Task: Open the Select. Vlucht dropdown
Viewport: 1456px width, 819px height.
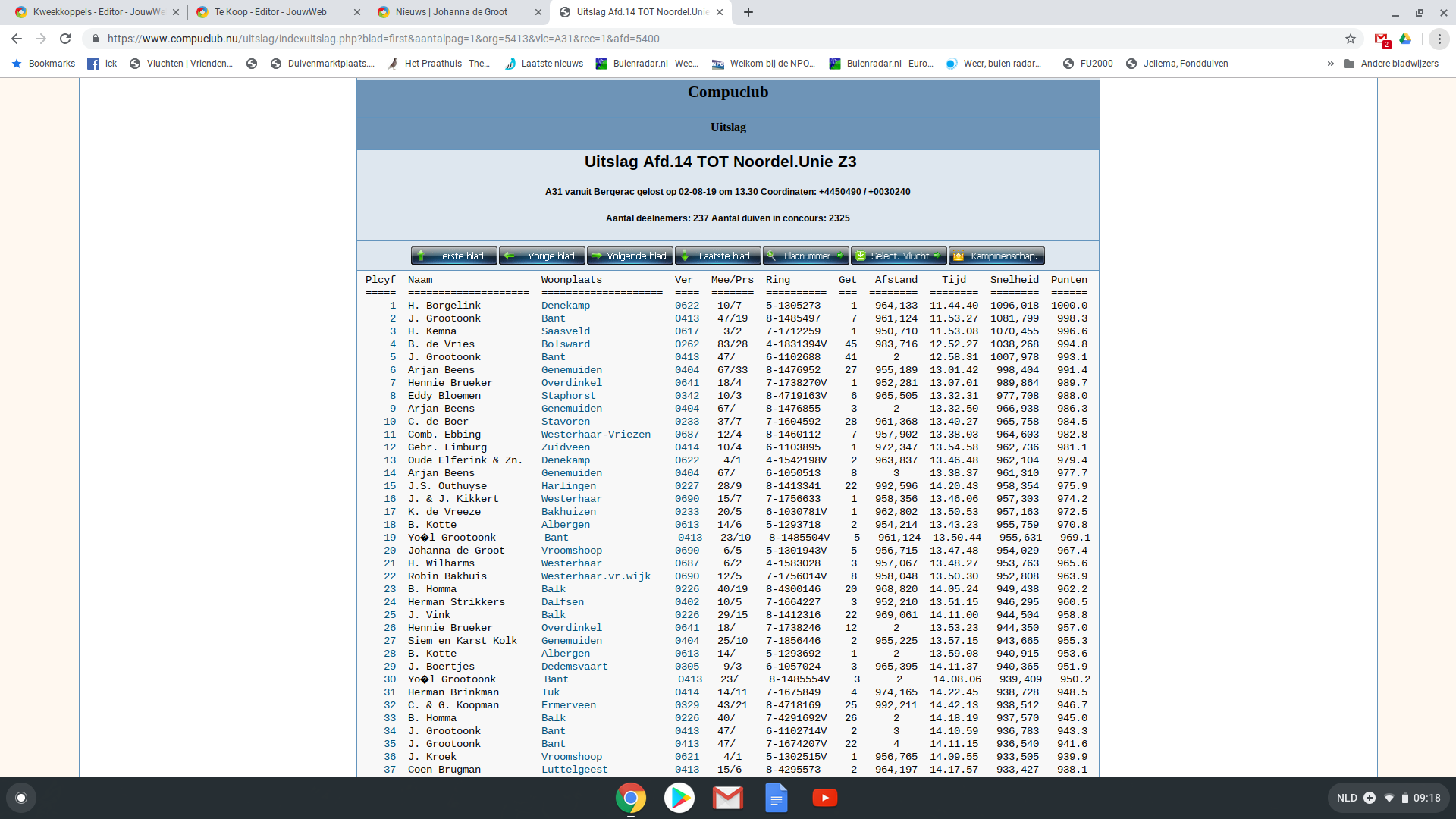Action: pyautogui.click(x=899, y=256)
